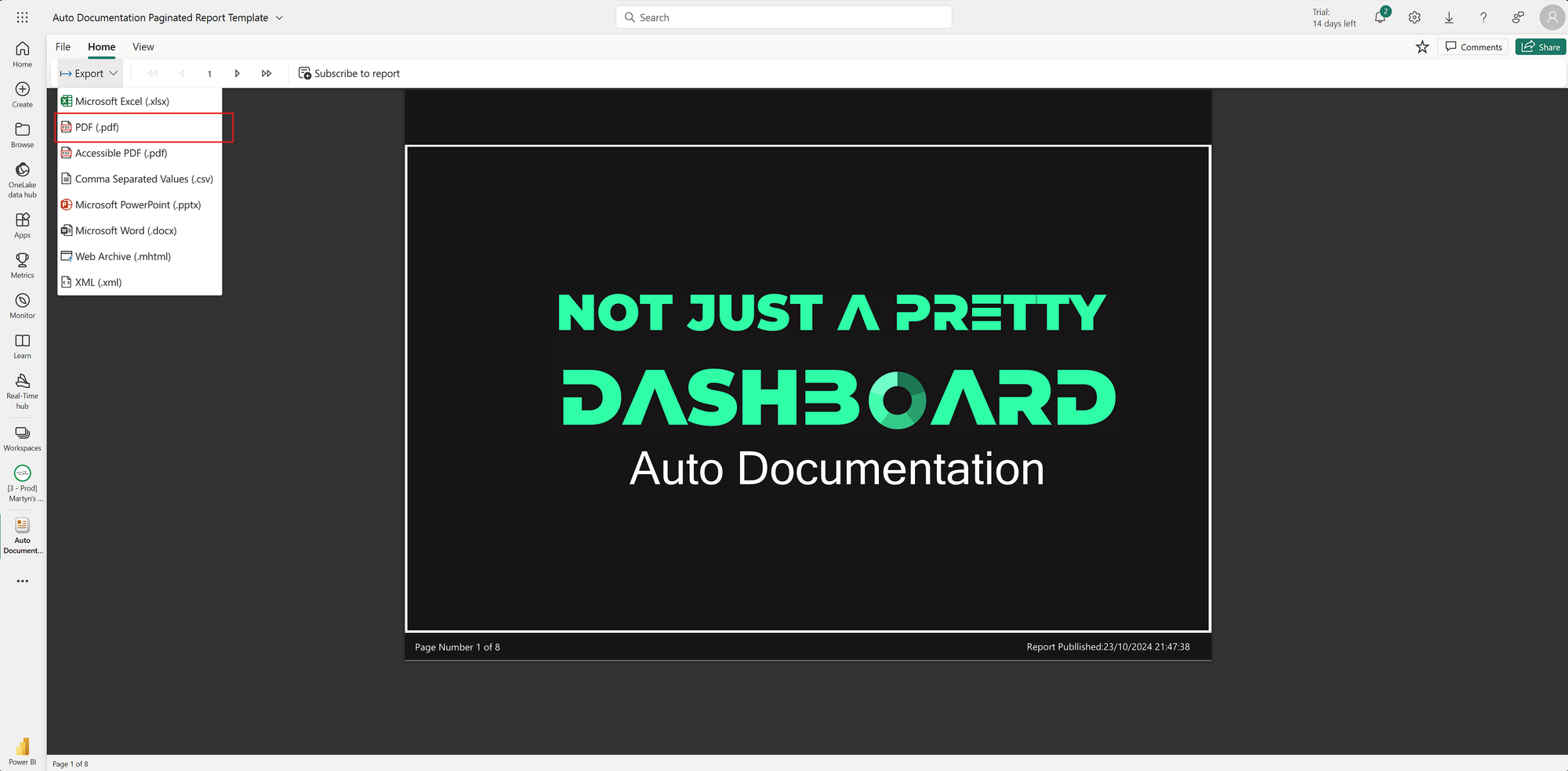Open Real-Time hub

22,391
